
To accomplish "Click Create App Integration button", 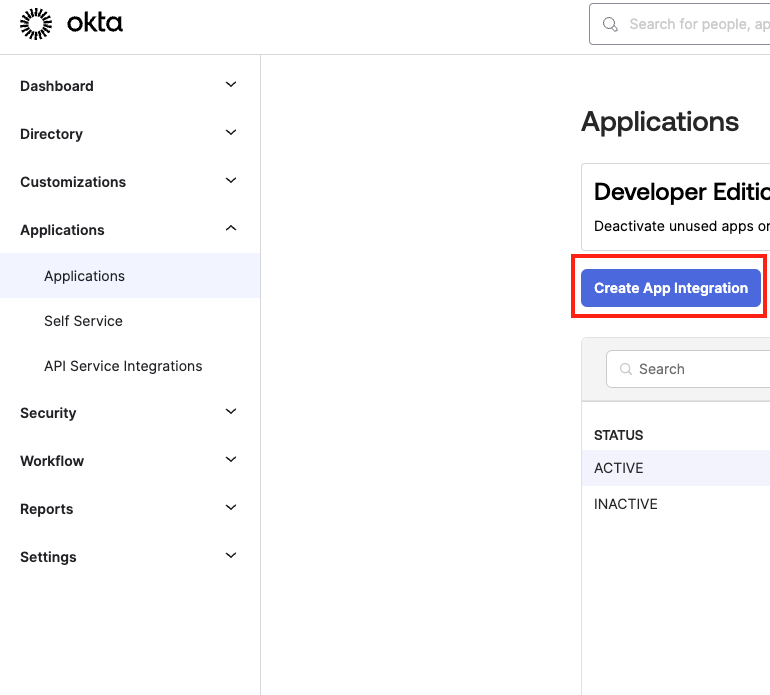I will coord(671,288).
